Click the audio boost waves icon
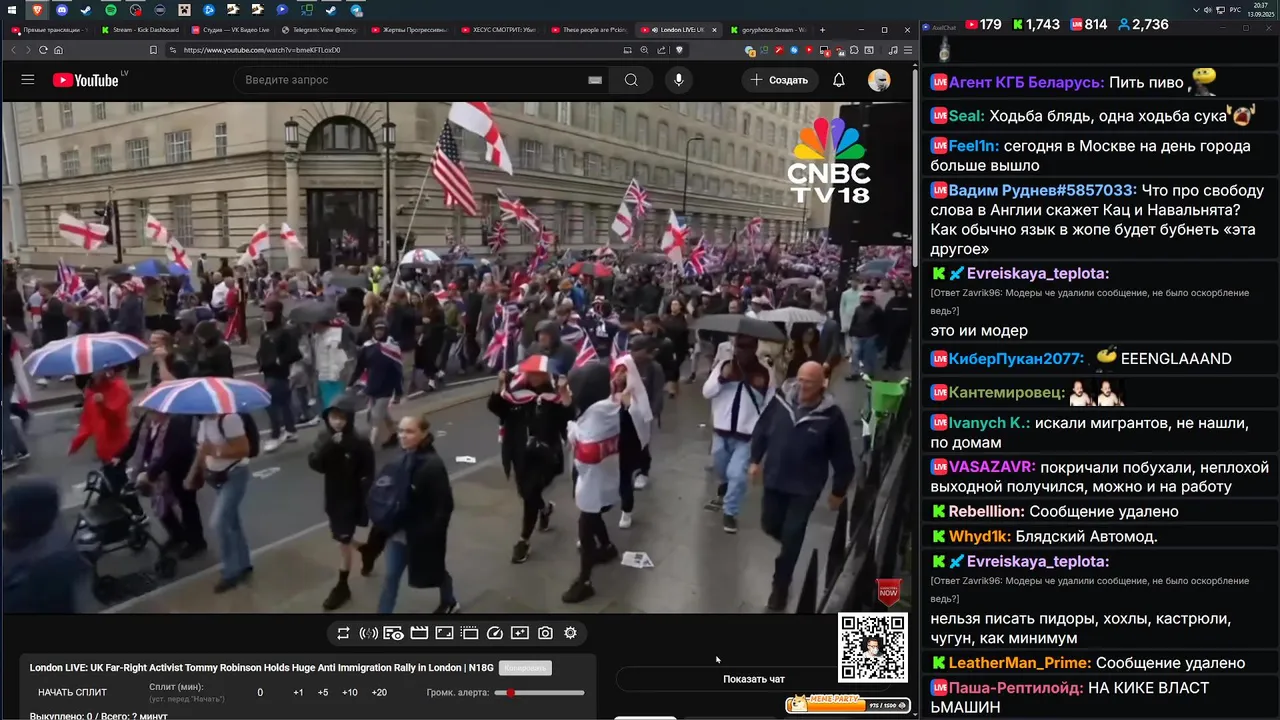The image size is (1280, 720). [x=368, y=633]
